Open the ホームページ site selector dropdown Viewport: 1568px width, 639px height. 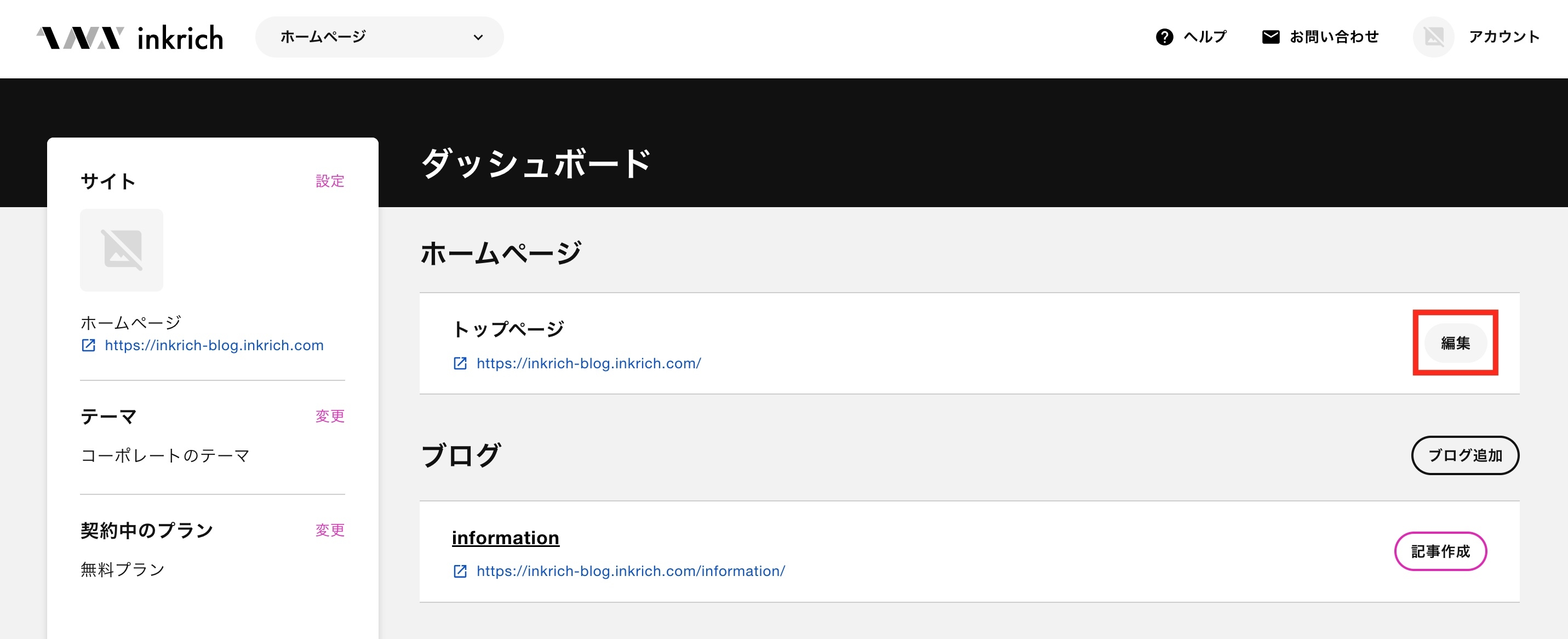click(x=379, y=37)
